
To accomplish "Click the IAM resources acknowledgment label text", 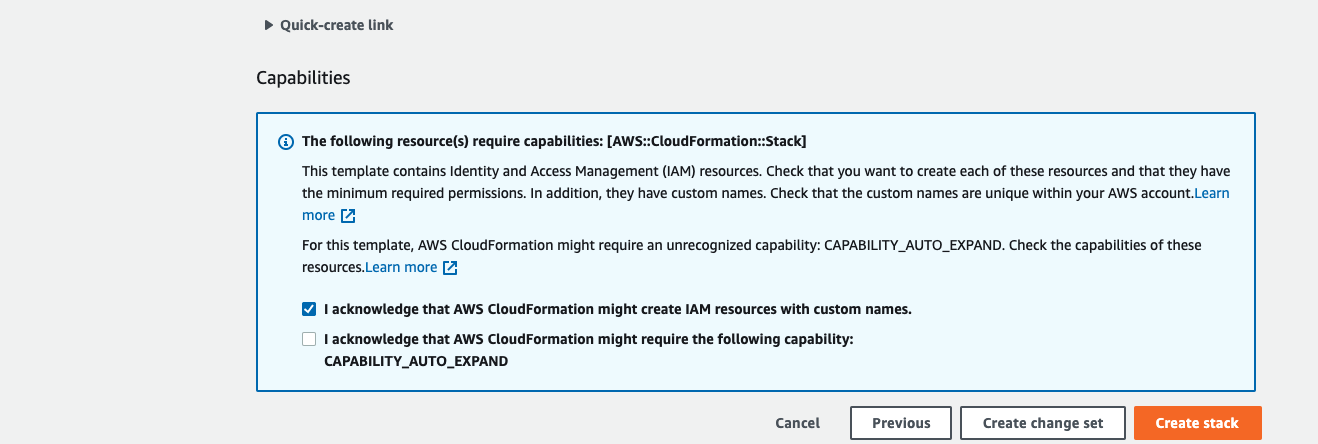I will coord(617,309).
